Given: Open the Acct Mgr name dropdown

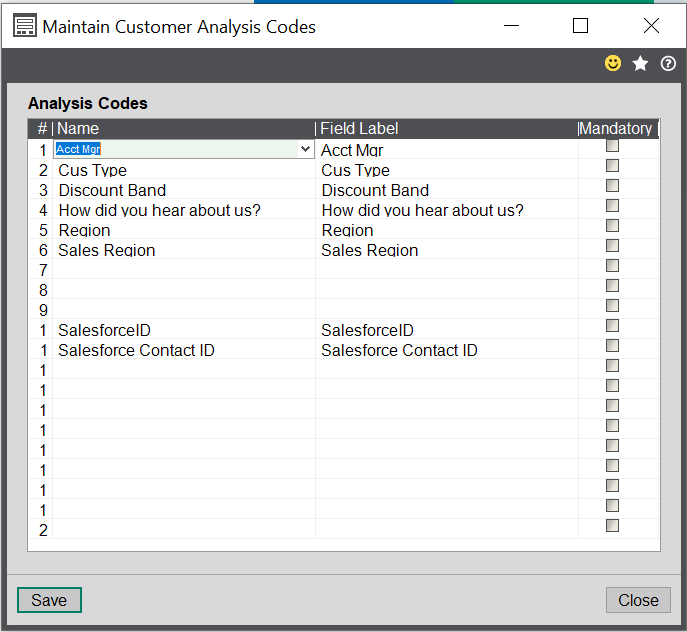Looking at the screenshot, I should coord(305,149).
